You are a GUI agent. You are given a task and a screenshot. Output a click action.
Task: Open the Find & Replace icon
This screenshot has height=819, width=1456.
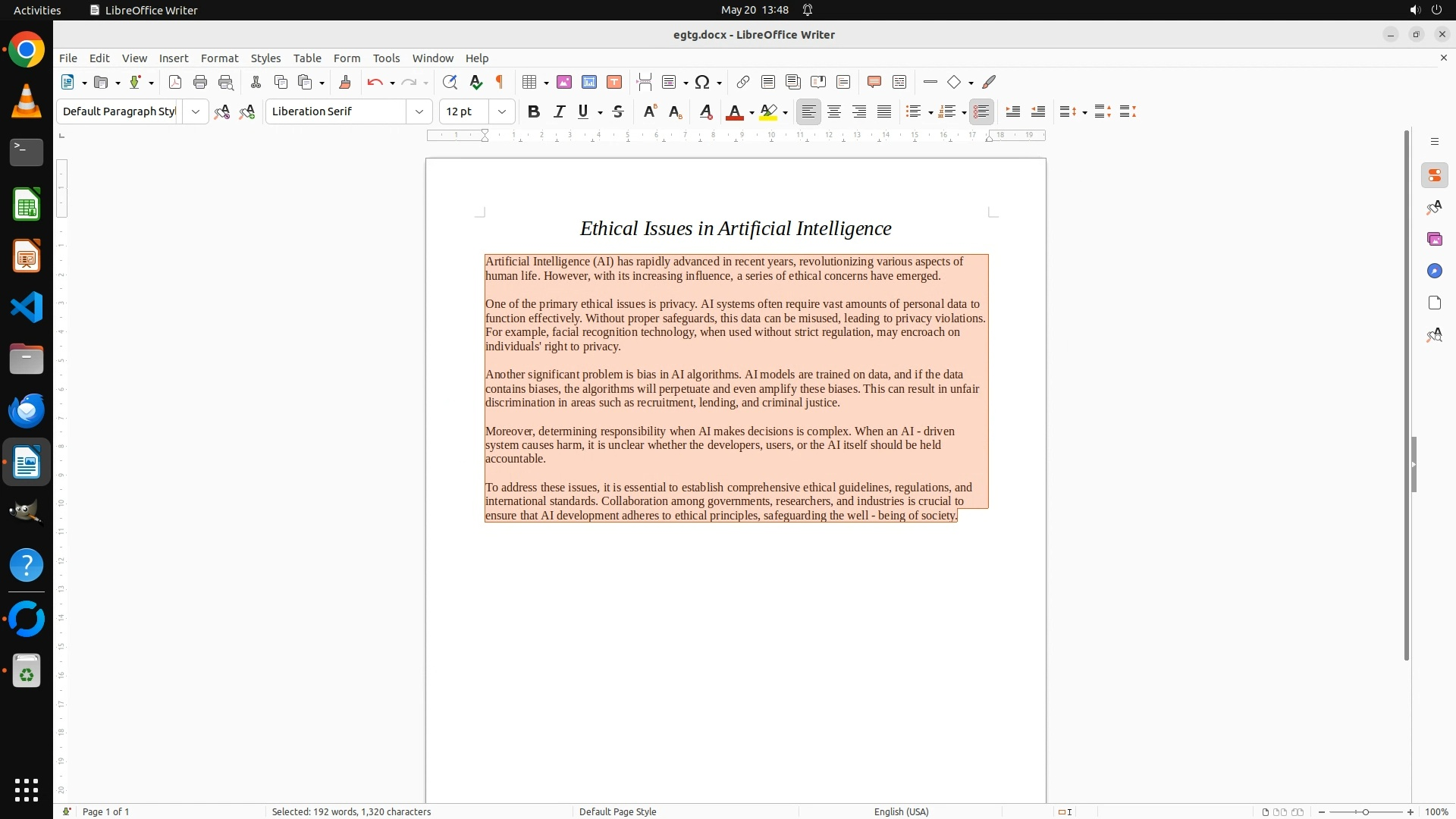450,82
